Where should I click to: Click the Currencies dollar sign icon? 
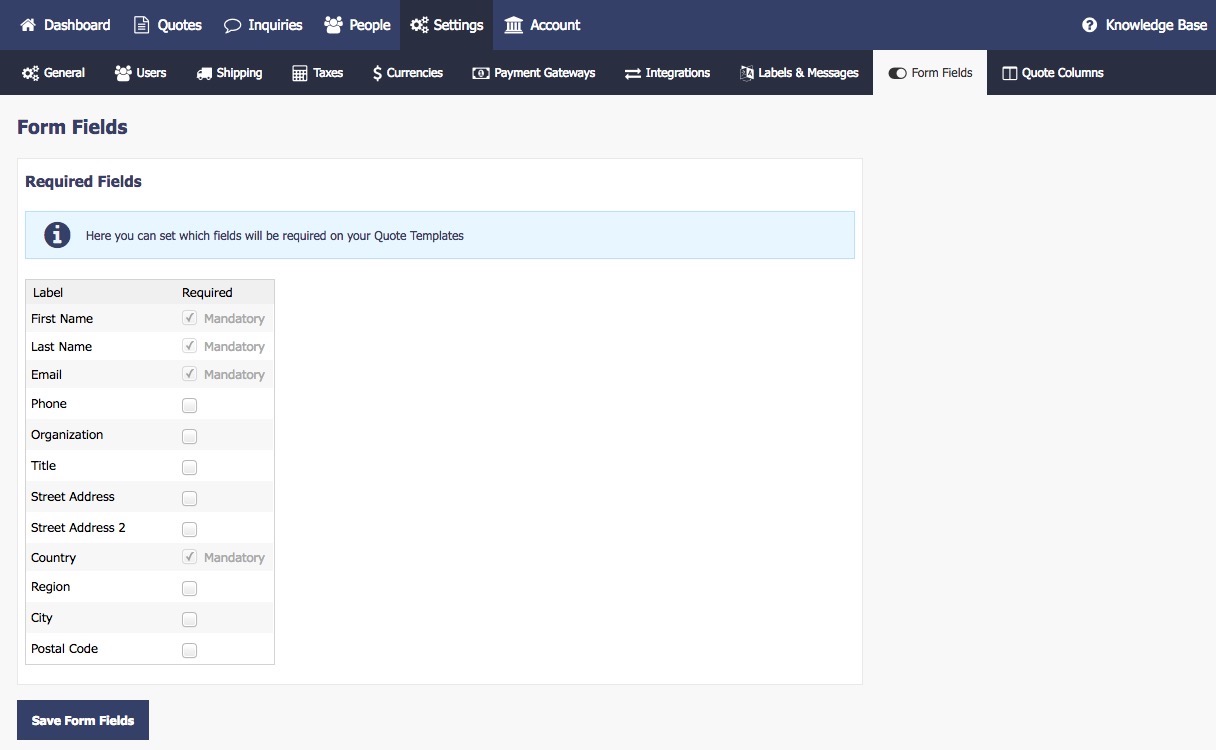coord(377,73)
